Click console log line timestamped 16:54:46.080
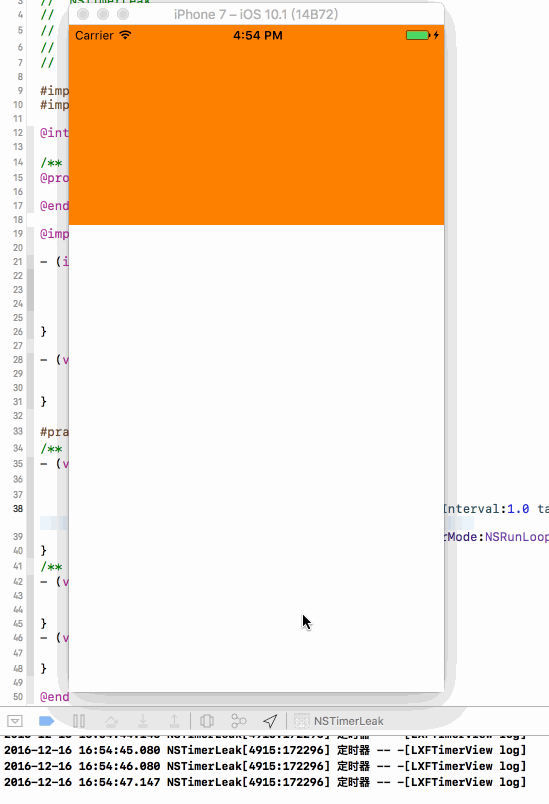Screen dimensions: 549x804 tap(266, 766)
